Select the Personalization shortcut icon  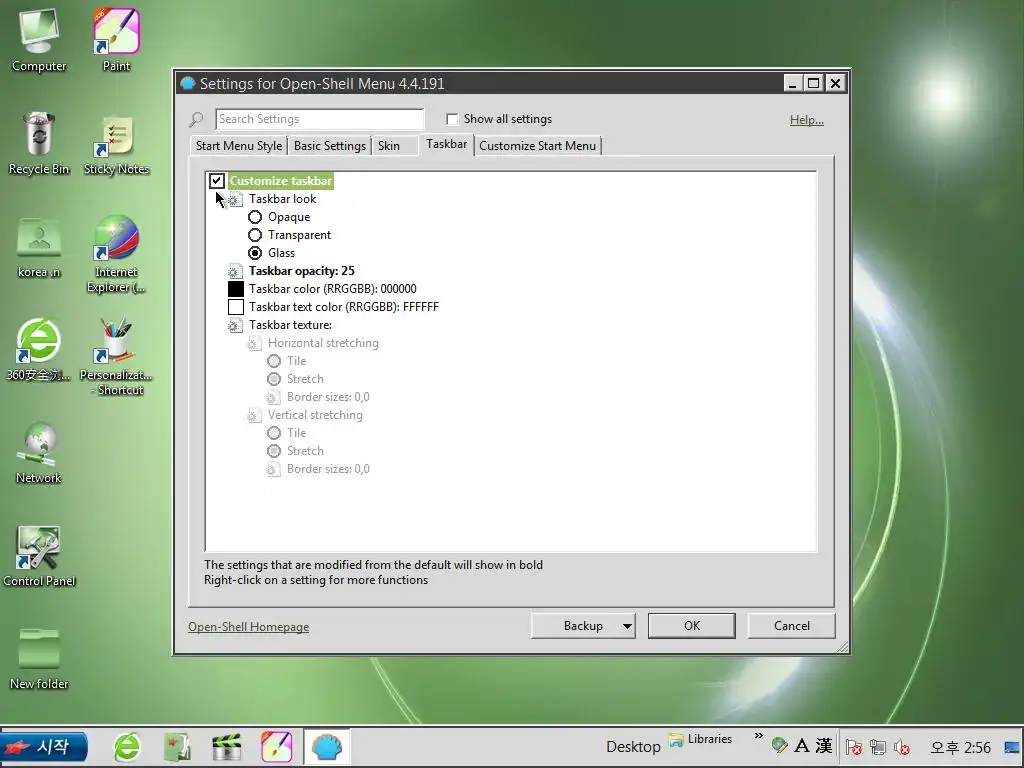(116, 357)
